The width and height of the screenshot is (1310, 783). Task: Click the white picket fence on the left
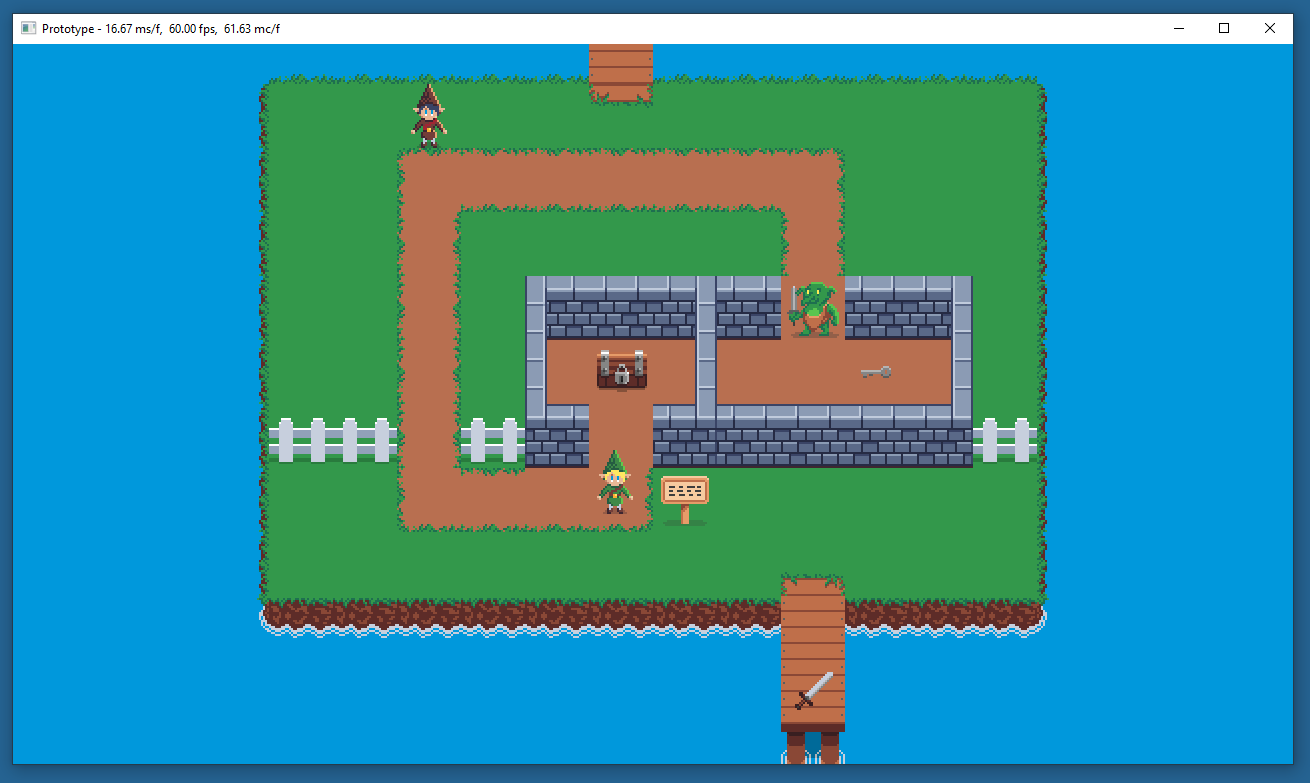click(332, 440)
